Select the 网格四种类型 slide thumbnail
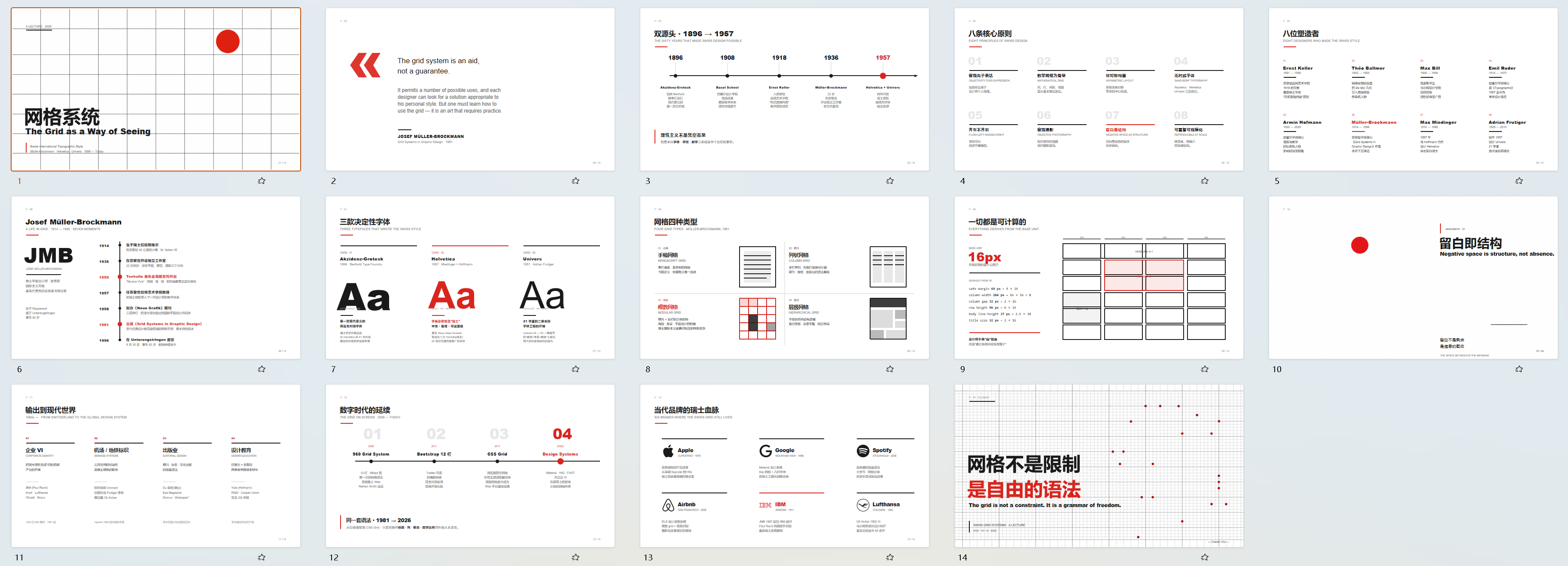The width and height of the screenshot is (1568, 566). [785, 278]
